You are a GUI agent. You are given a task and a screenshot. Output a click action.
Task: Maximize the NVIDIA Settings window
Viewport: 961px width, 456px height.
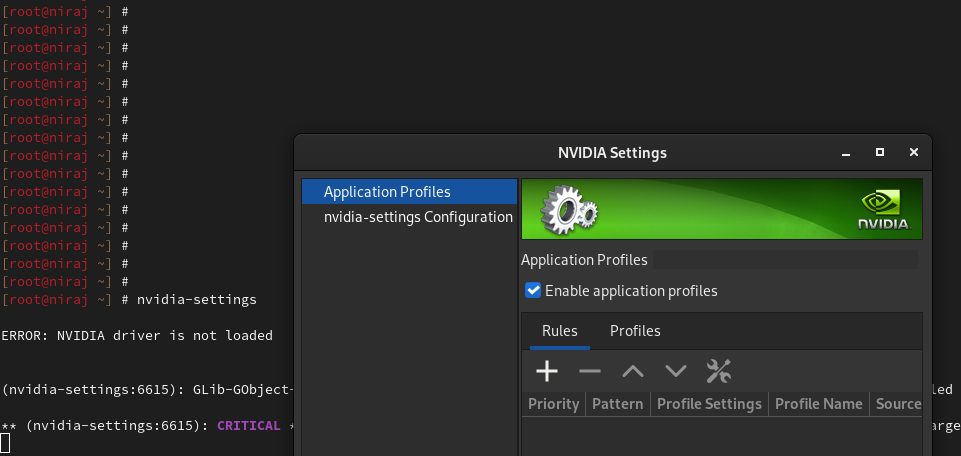click(880, 152)
